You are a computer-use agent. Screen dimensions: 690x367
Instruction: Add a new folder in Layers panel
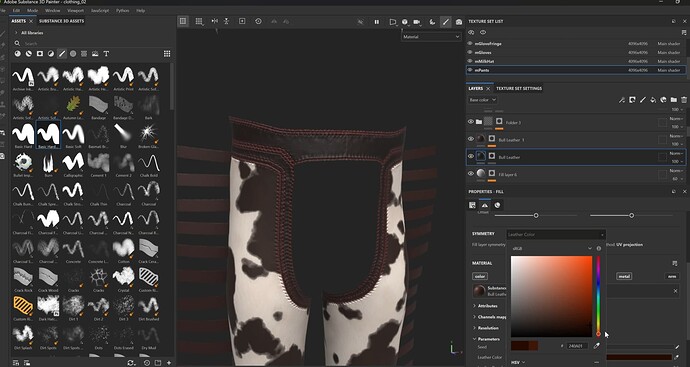(x=674, y=100)
